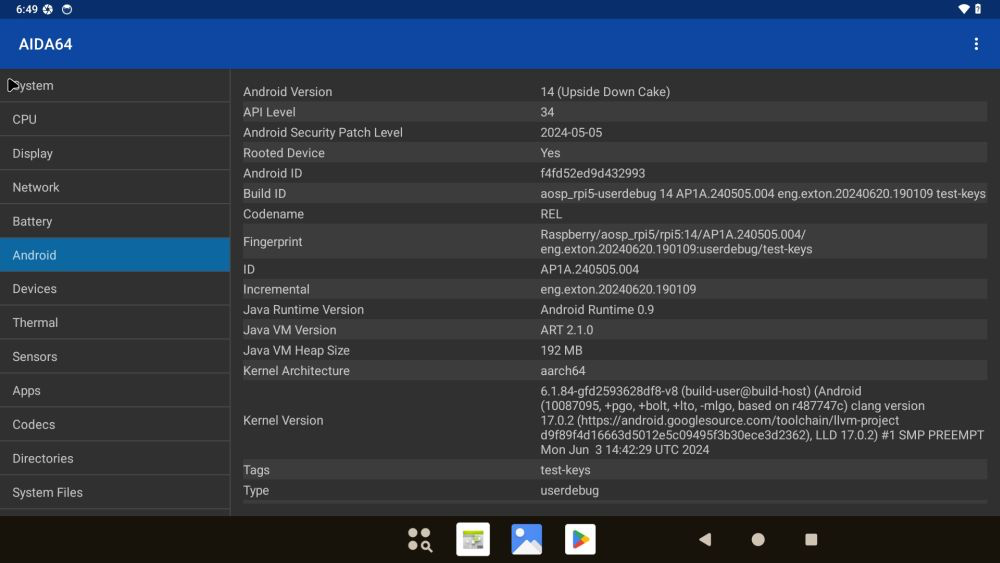Select the Codename label
The width and height of the screenshot is (1000, 563).
273,214
